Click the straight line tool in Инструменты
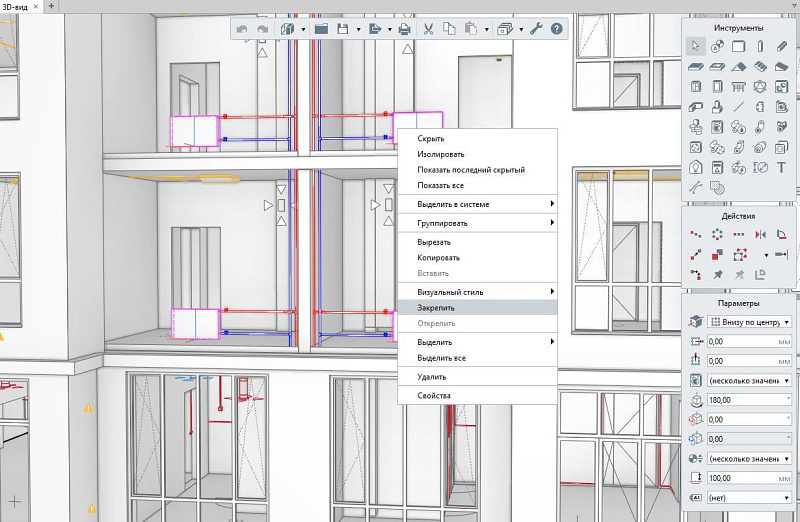This screenshot has width=800, height=522. pos(738,107)
